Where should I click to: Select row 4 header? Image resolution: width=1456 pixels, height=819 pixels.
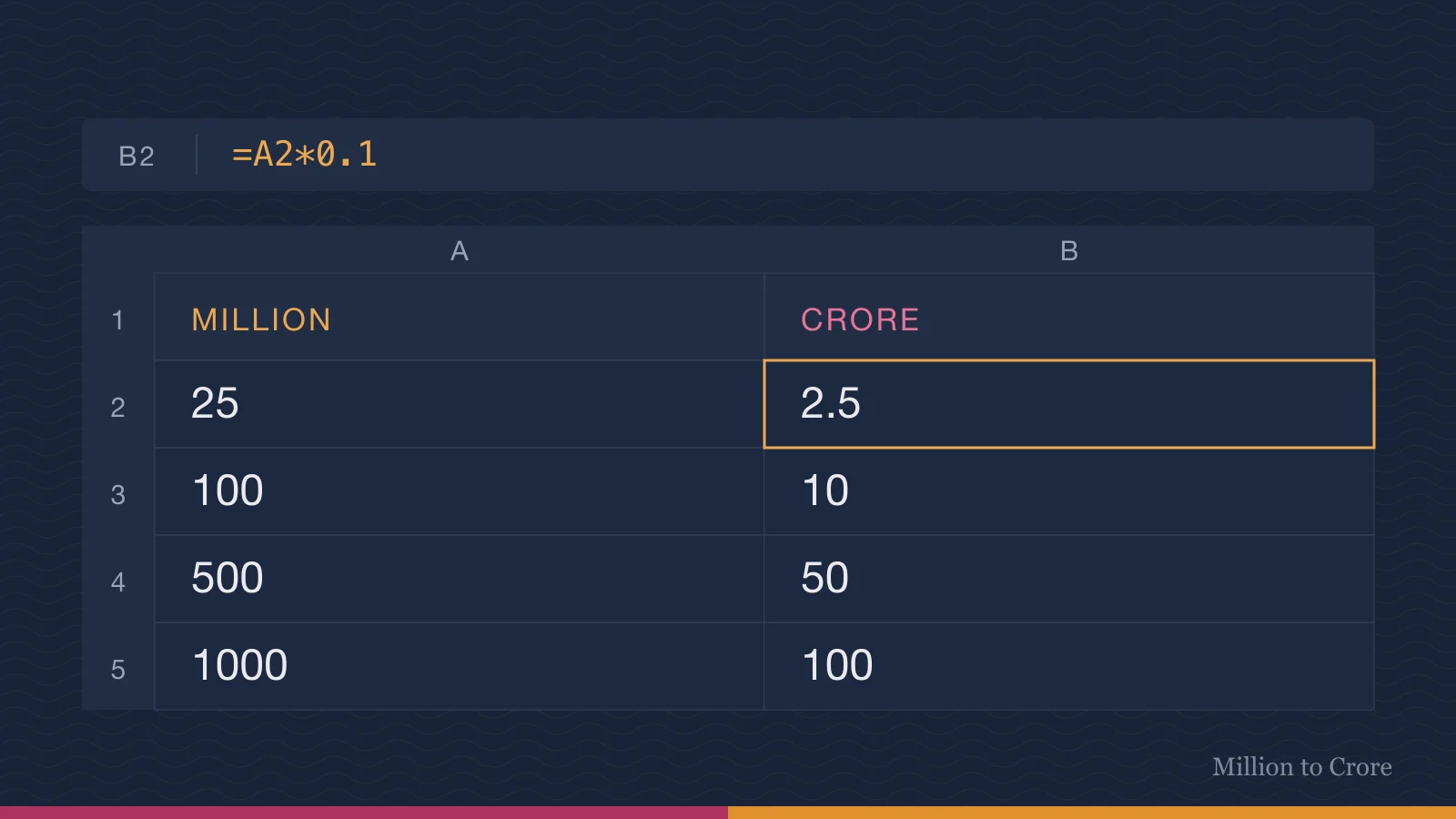coord(118,581)
